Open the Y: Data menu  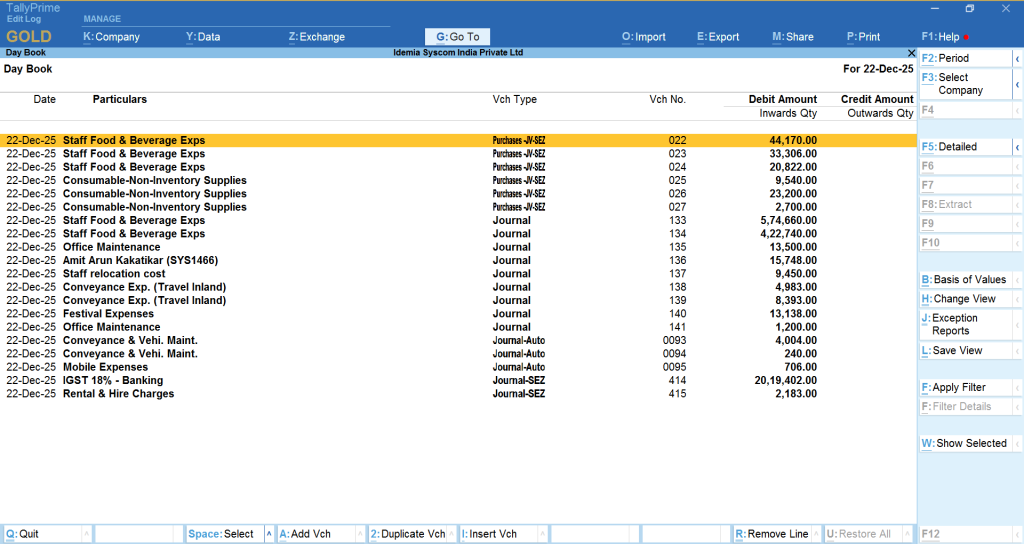[203, 37]
